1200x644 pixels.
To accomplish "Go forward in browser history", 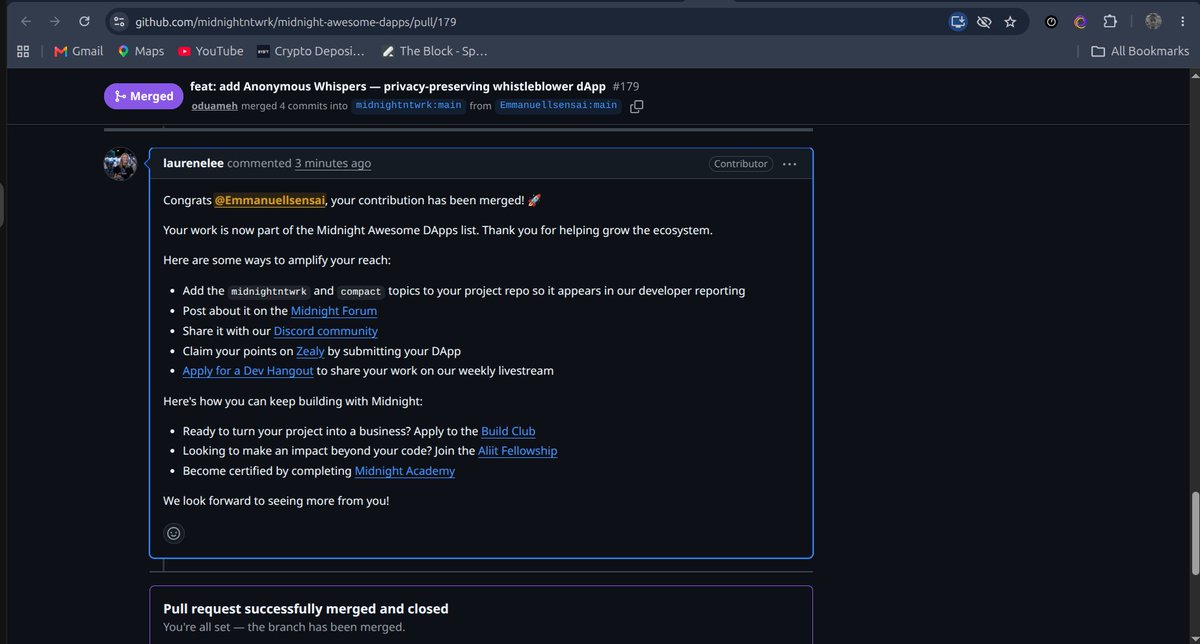I will pyautogui.click(x=55, y=21).
